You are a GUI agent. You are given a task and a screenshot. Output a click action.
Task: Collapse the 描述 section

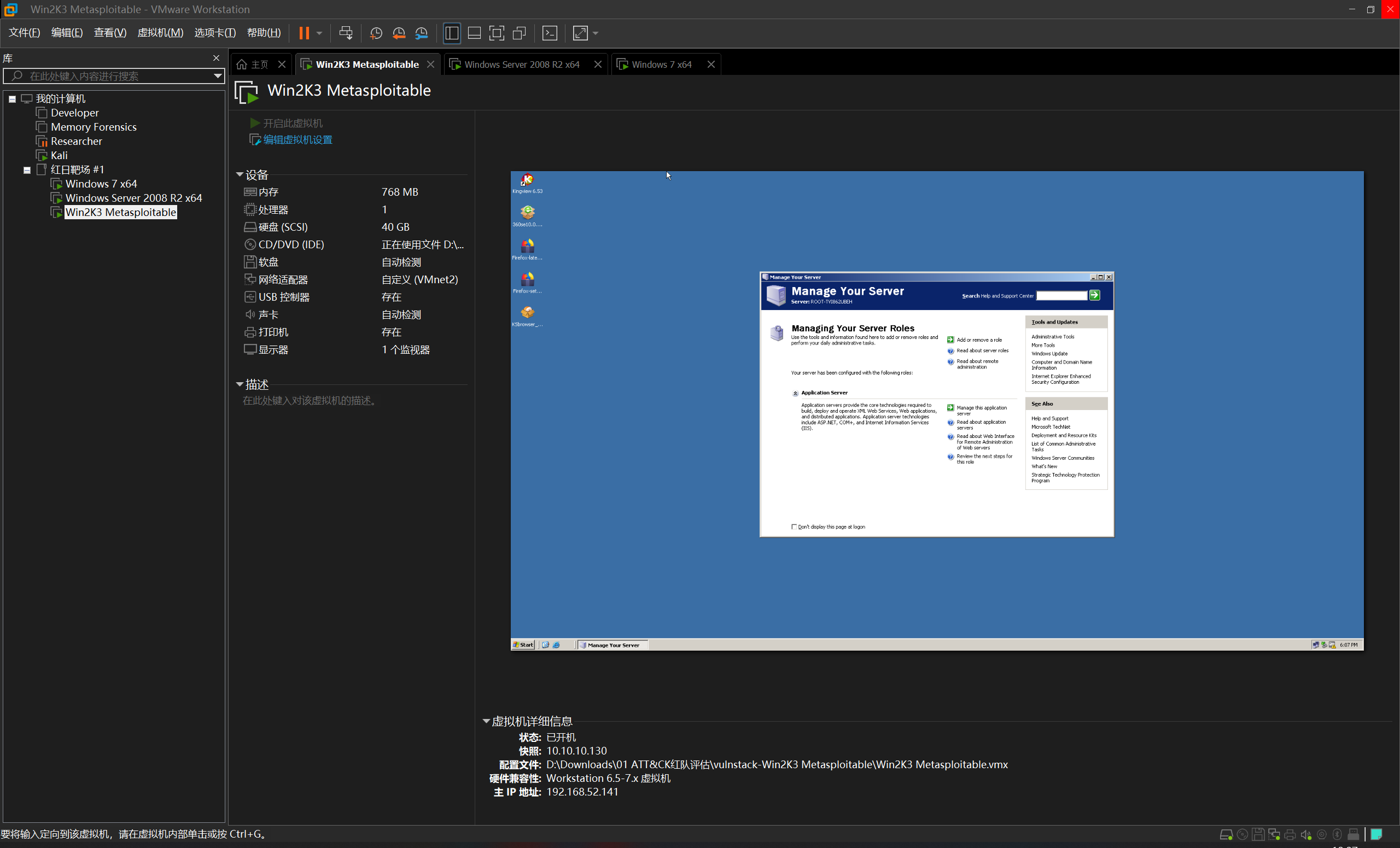coord(240,384)
